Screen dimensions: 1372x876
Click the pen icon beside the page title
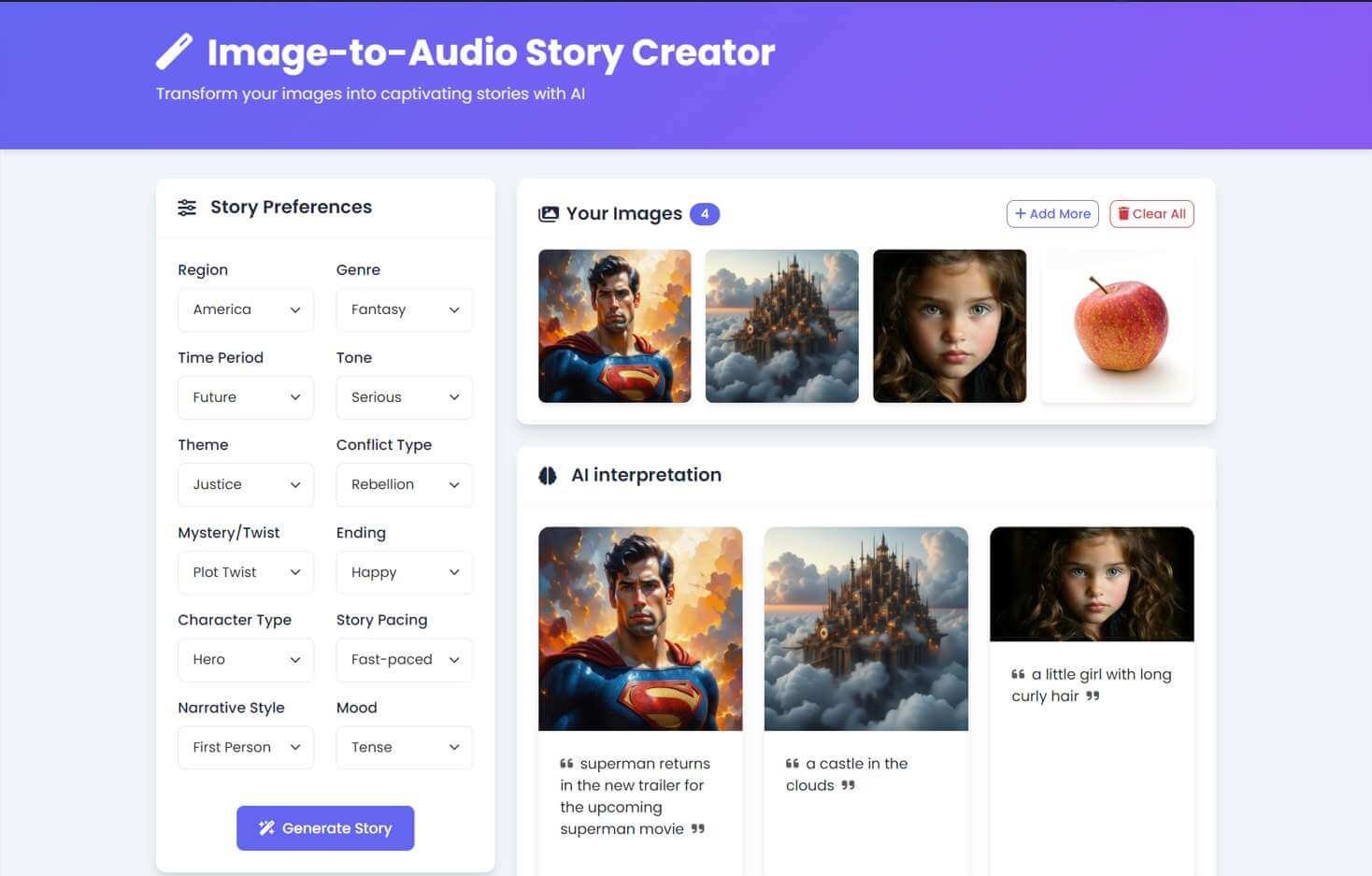[x=174, y=51]
